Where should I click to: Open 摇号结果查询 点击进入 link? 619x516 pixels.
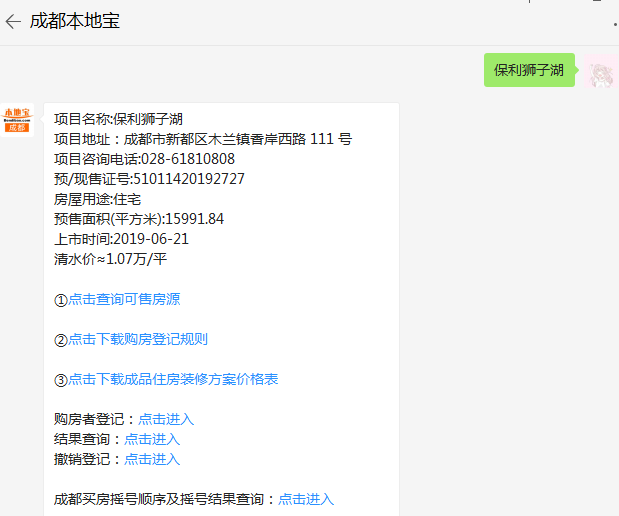[306, 499]
